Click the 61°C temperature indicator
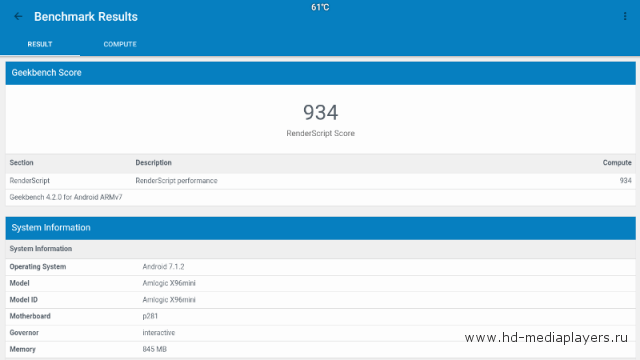This screenshot has width=640, height=360. tap(320, 7)
